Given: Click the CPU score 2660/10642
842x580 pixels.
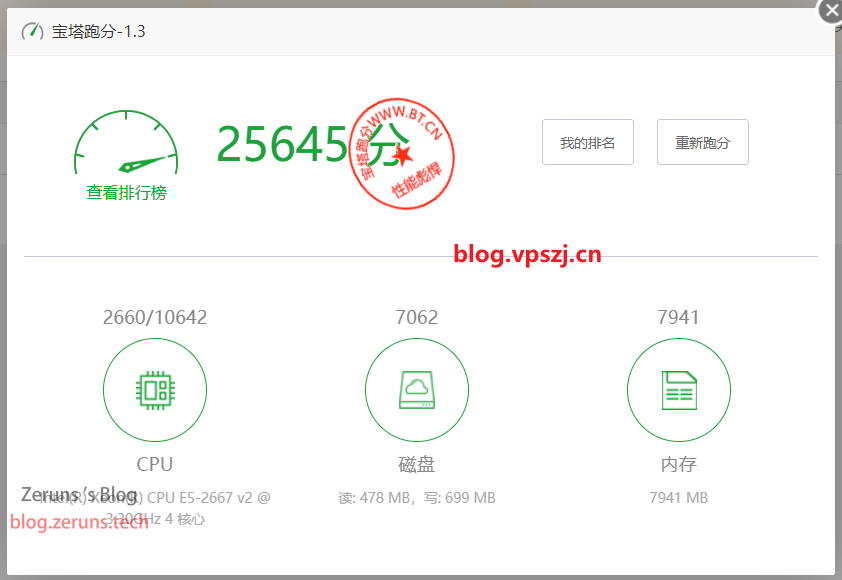Looking at the screenshot, I should tap(155, 317).
